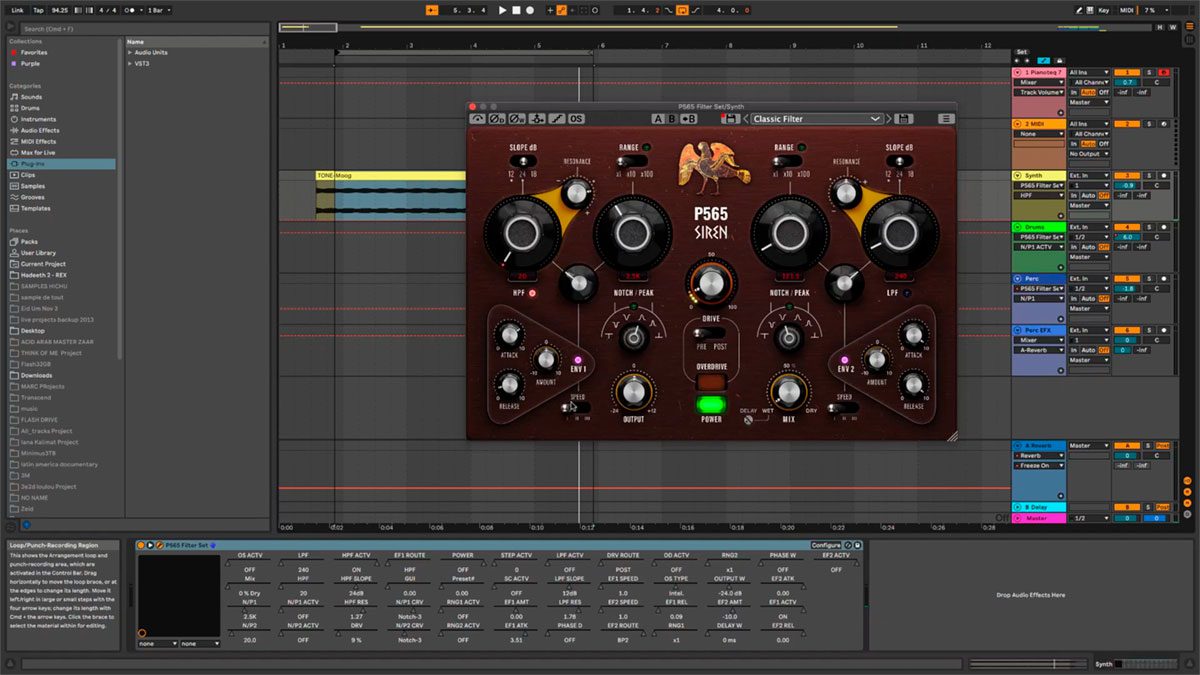
Task: Open the Drums category
Action: tap(31, 108)
